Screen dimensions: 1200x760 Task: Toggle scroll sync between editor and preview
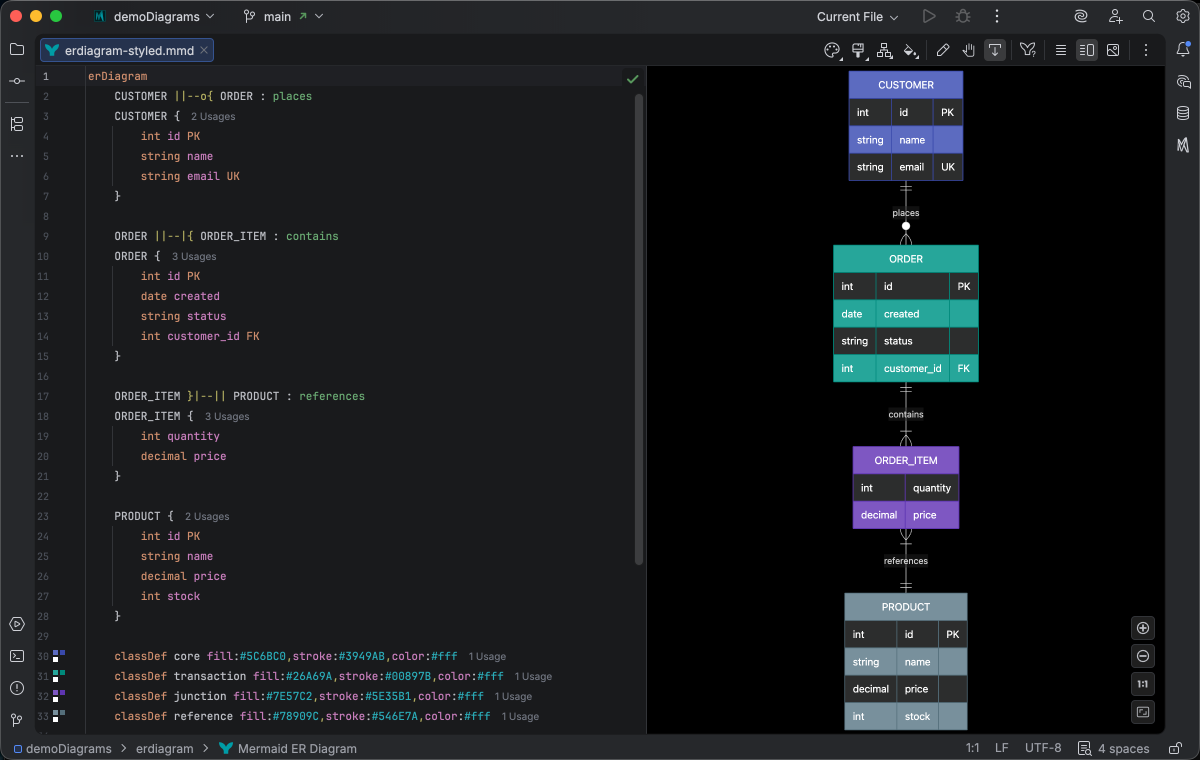point(995,50)
